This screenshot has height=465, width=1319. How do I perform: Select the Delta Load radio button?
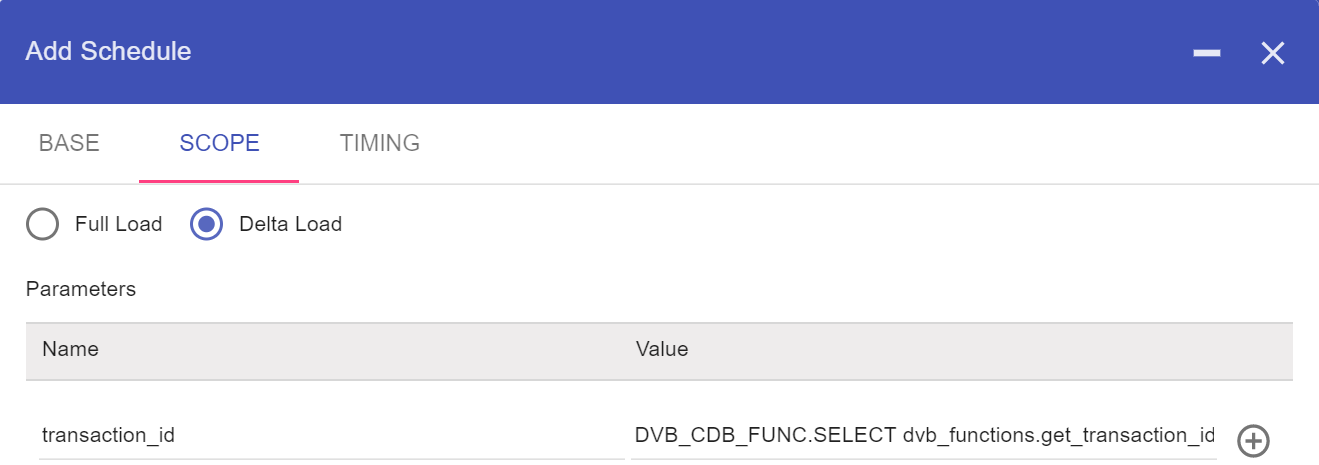point(206,224)
